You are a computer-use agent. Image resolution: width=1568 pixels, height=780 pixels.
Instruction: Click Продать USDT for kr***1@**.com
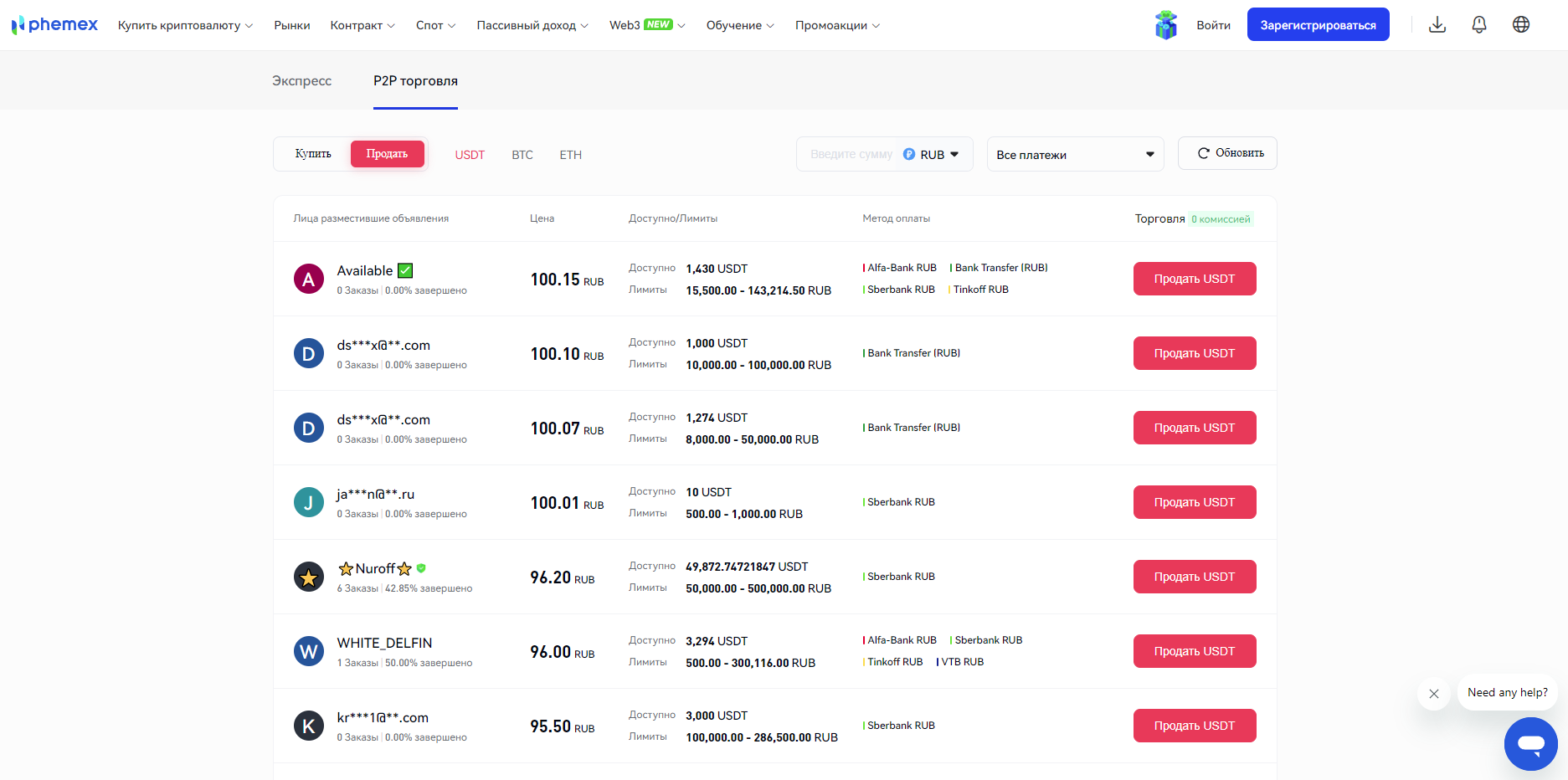[x=1195, y=726]
